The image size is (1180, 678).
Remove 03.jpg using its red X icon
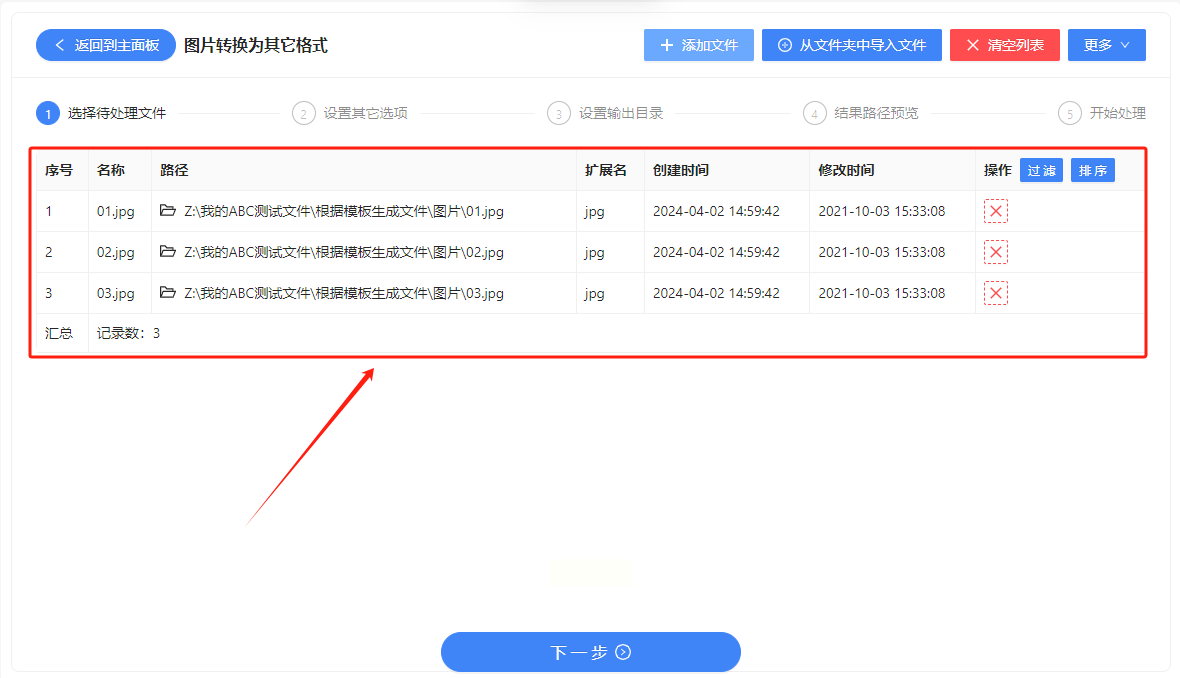click(x=995, y=293)
